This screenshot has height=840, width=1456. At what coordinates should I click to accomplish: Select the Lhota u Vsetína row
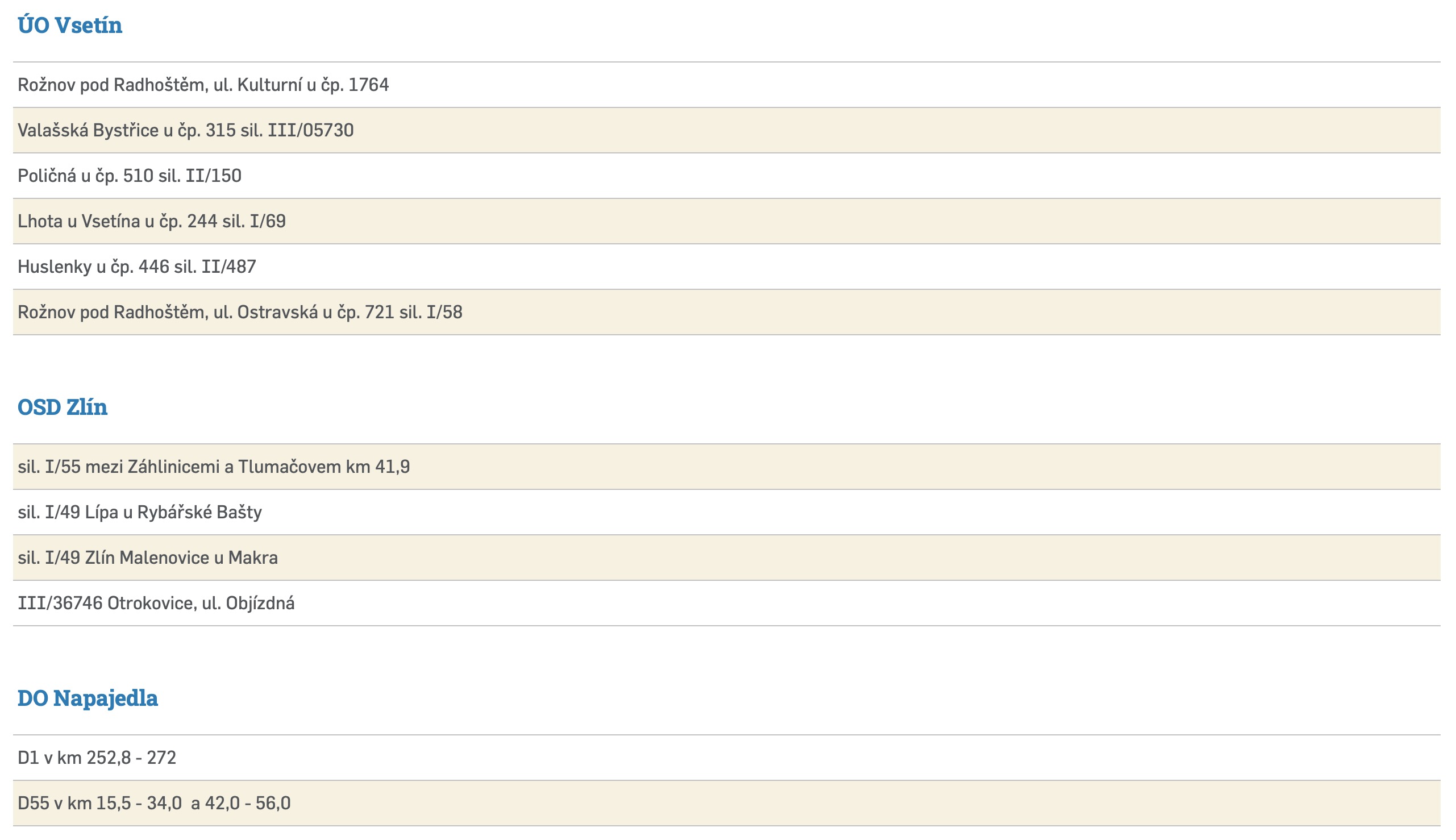151,222
